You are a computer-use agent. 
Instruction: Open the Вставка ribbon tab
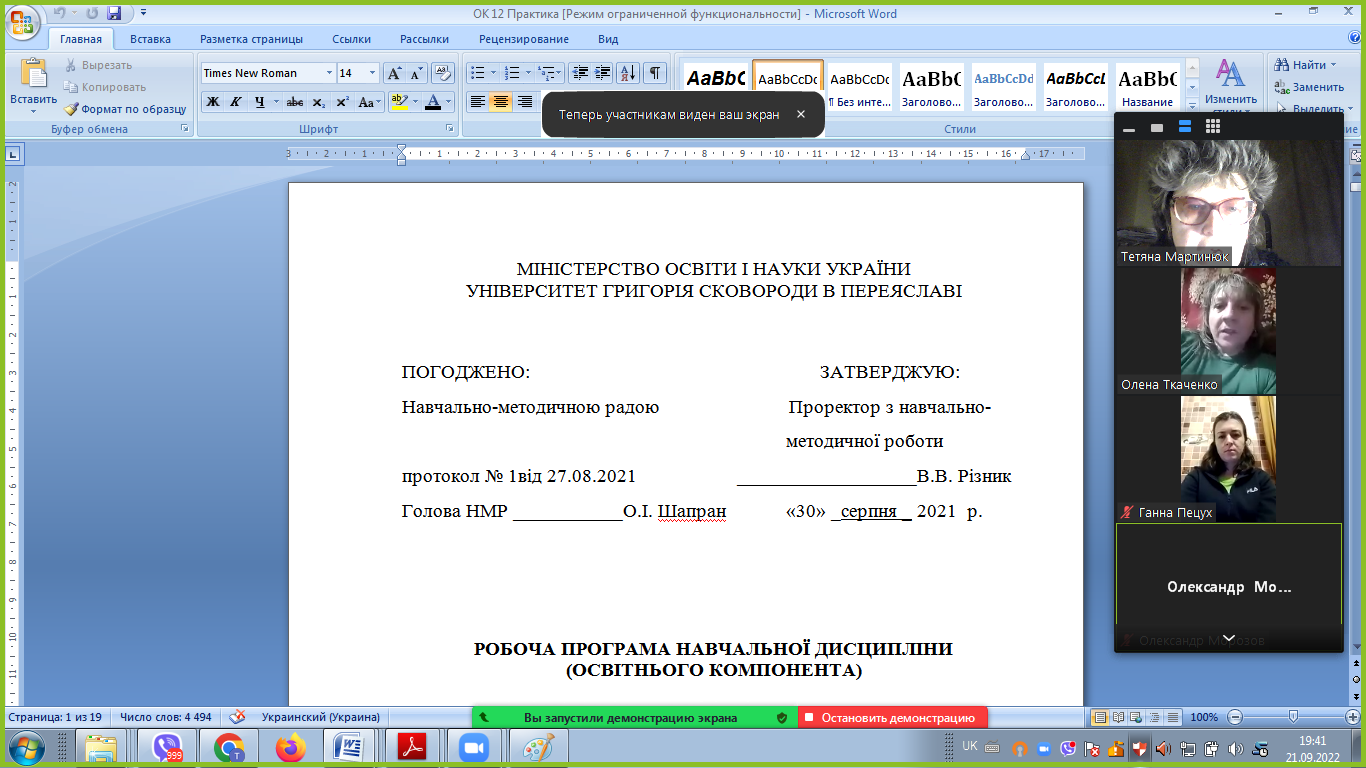point(150,39)
